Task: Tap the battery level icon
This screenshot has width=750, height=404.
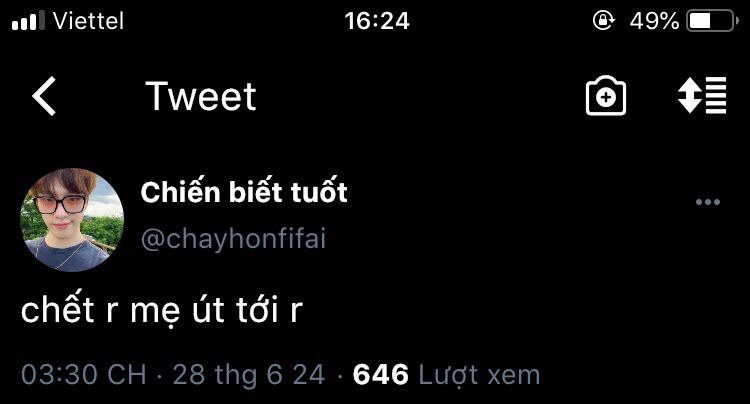Action: click(x=712, y=21)
